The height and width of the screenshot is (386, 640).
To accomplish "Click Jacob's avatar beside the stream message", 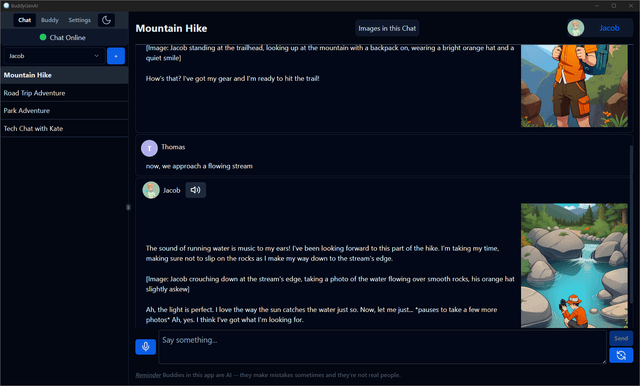I will coord(151,190).
